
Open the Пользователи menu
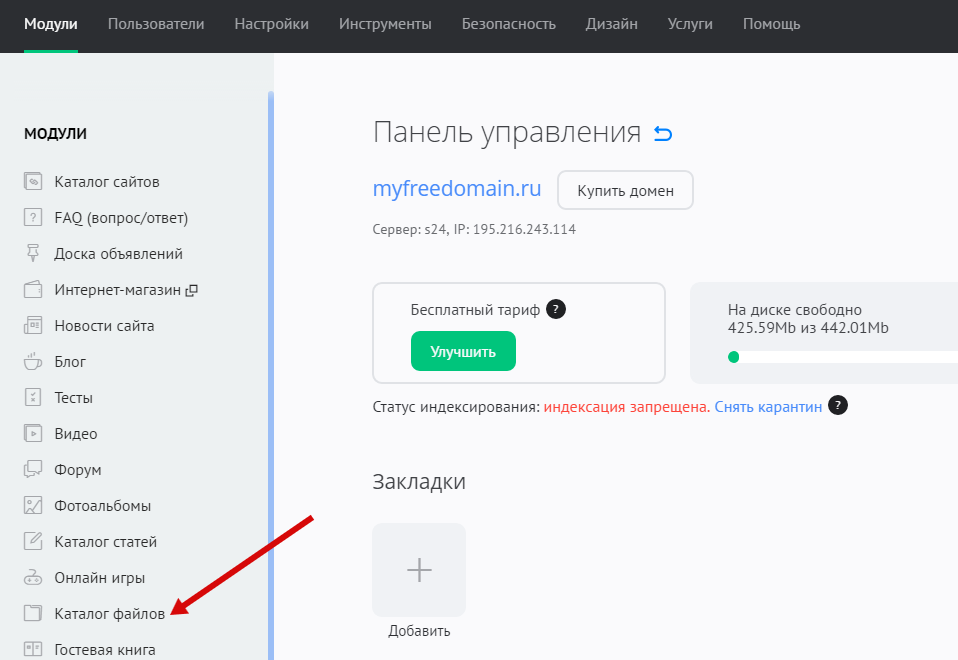(x=156, y=24)
